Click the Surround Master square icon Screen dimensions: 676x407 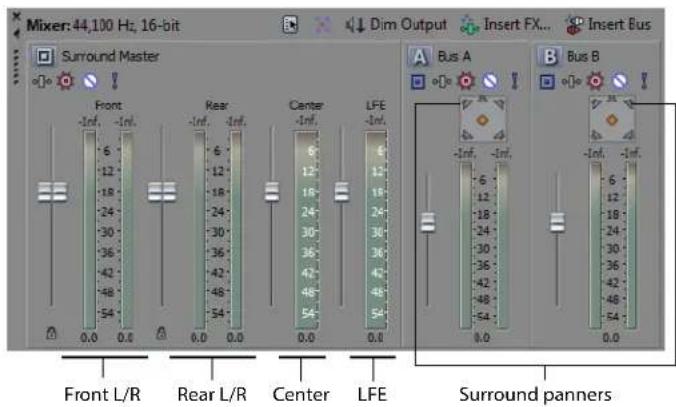[44, 56]
